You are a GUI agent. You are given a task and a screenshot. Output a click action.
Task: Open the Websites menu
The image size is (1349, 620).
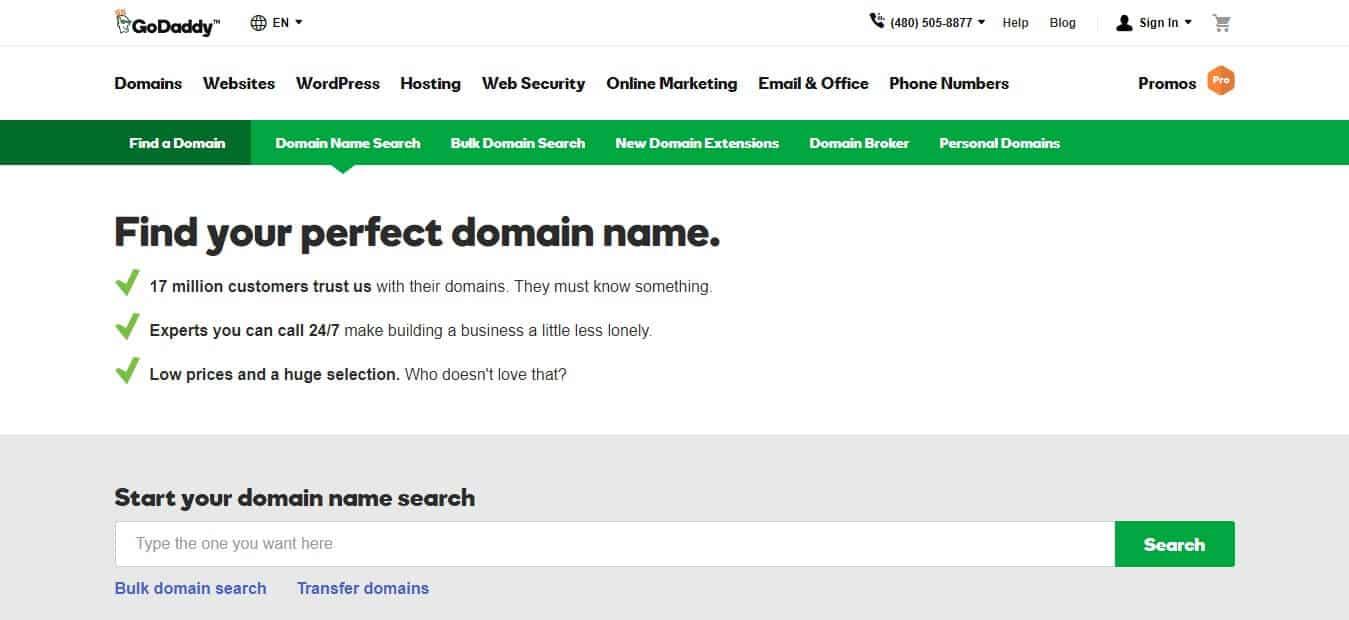239,84
